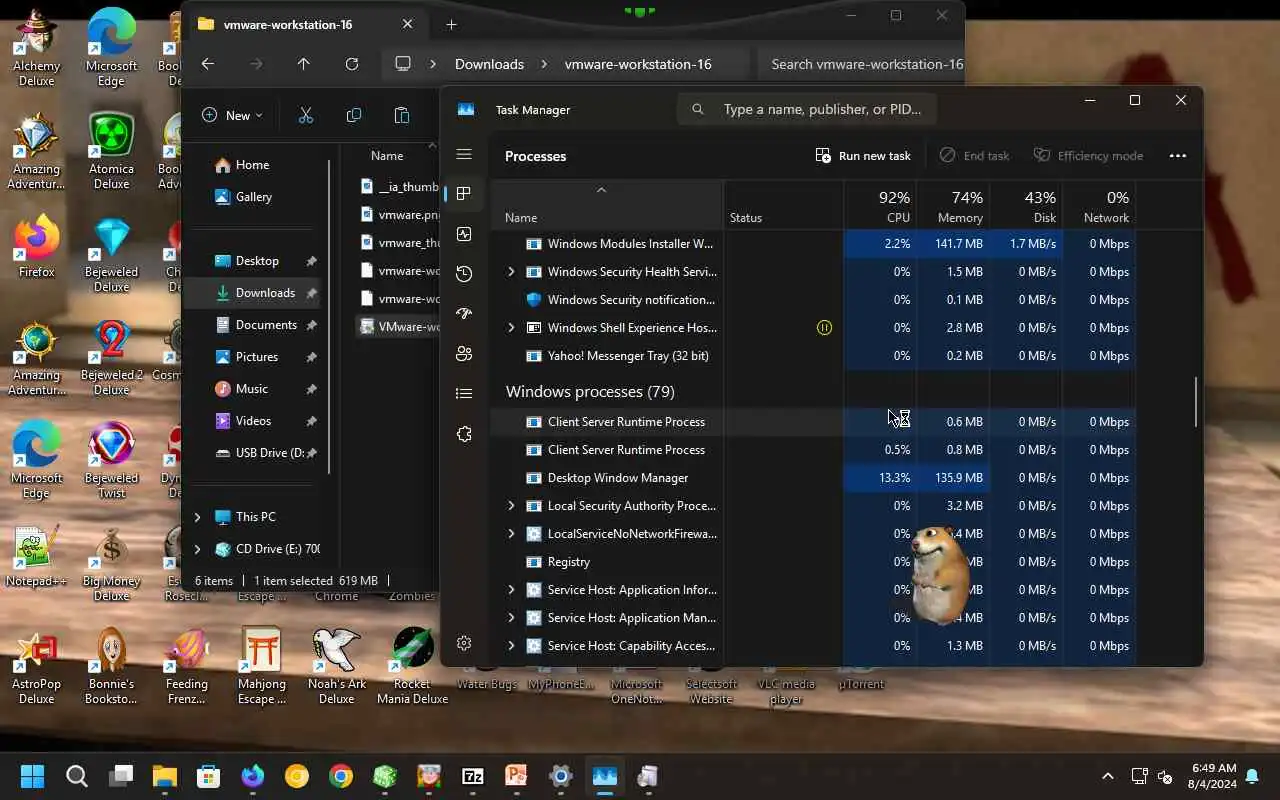Open Microsoft Store from taskbar
The image size is (1280, 800).
tap(208, 776)
